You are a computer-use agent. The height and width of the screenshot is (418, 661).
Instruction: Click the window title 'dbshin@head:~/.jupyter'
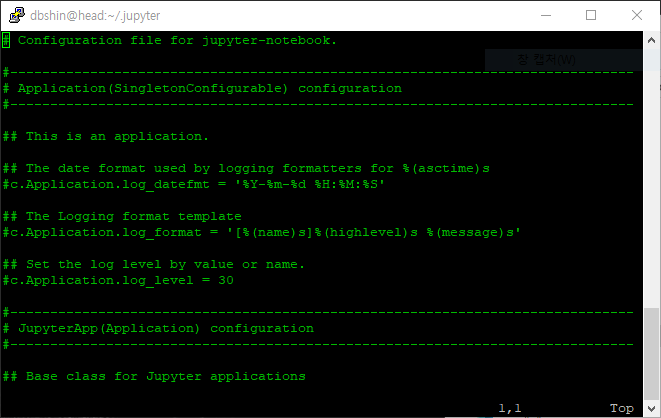coord(95,16)
